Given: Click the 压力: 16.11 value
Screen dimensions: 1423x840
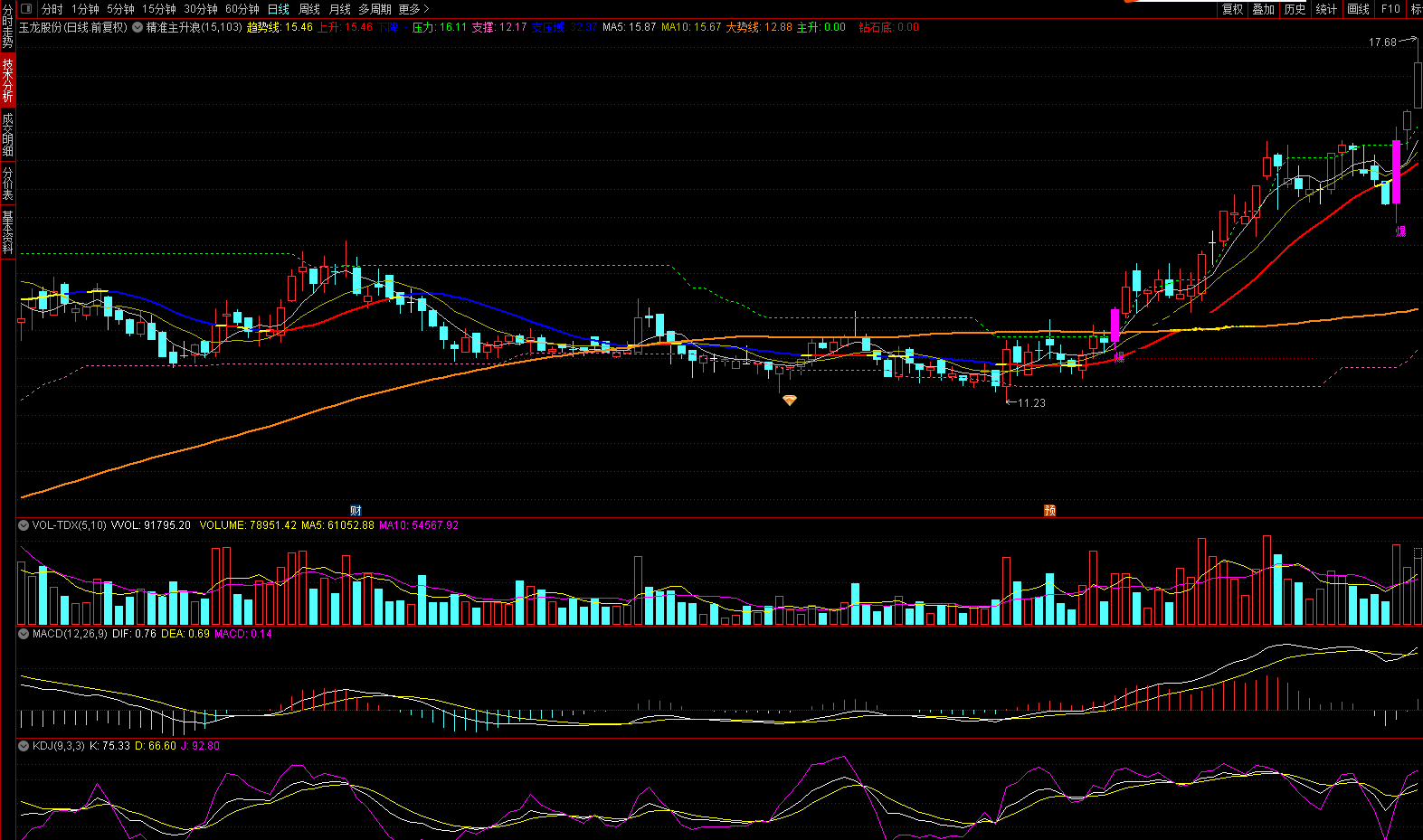Looking at the screenshot, I should click(440, 27).
